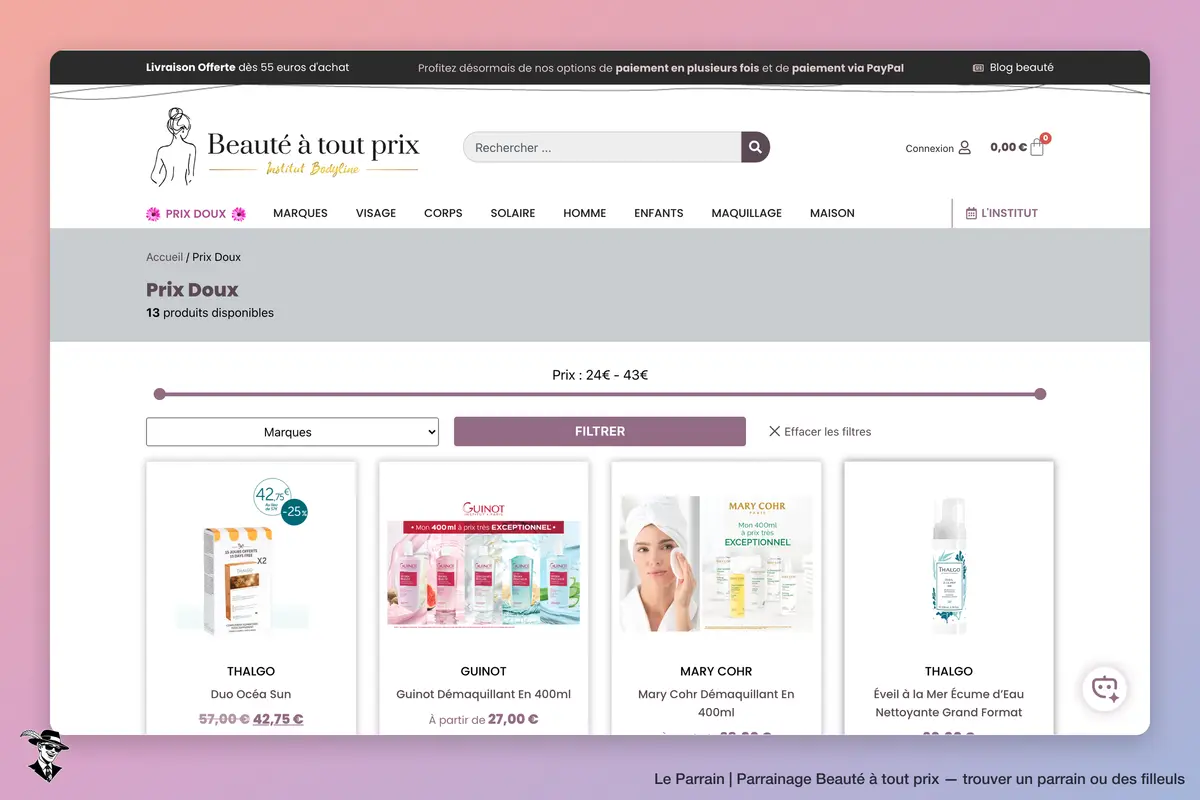This screenshot has height=800, width=1200.
Task: Click the Accueil breadcrumb link
Action: coord(164,257)
